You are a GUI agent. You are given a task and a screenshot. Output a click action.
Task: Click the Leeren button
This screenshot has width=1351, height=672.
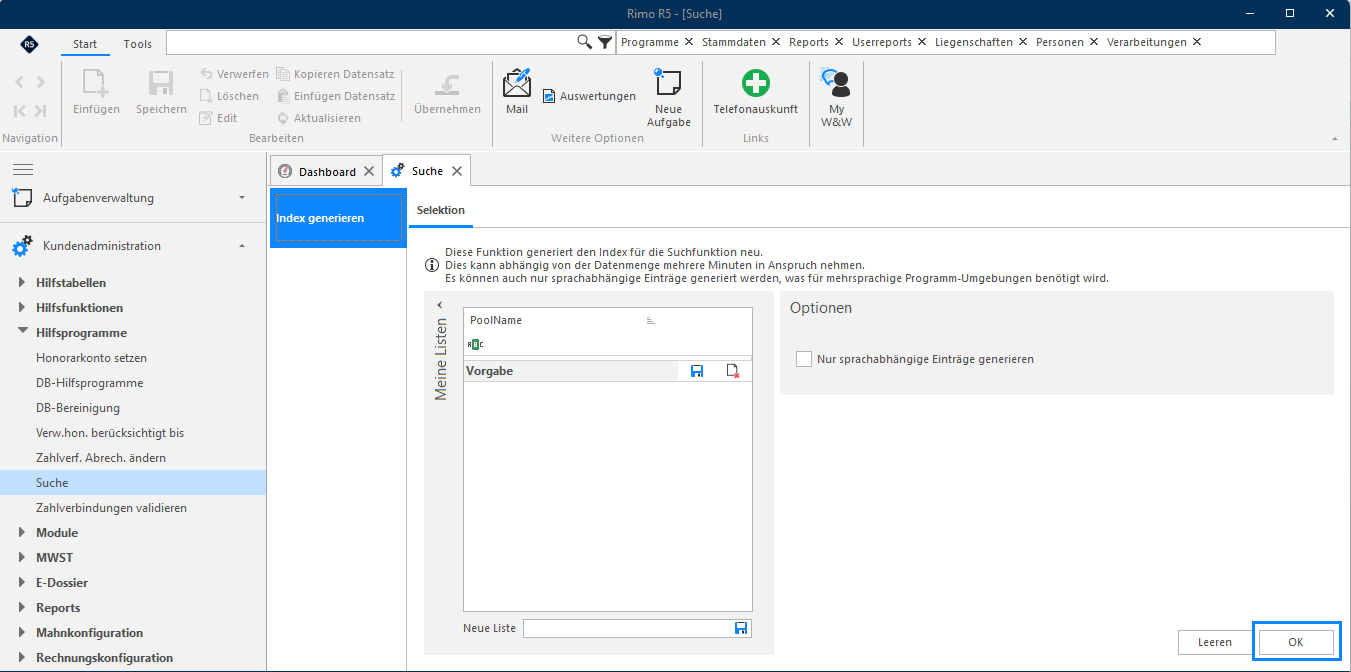coord(1215,642)
